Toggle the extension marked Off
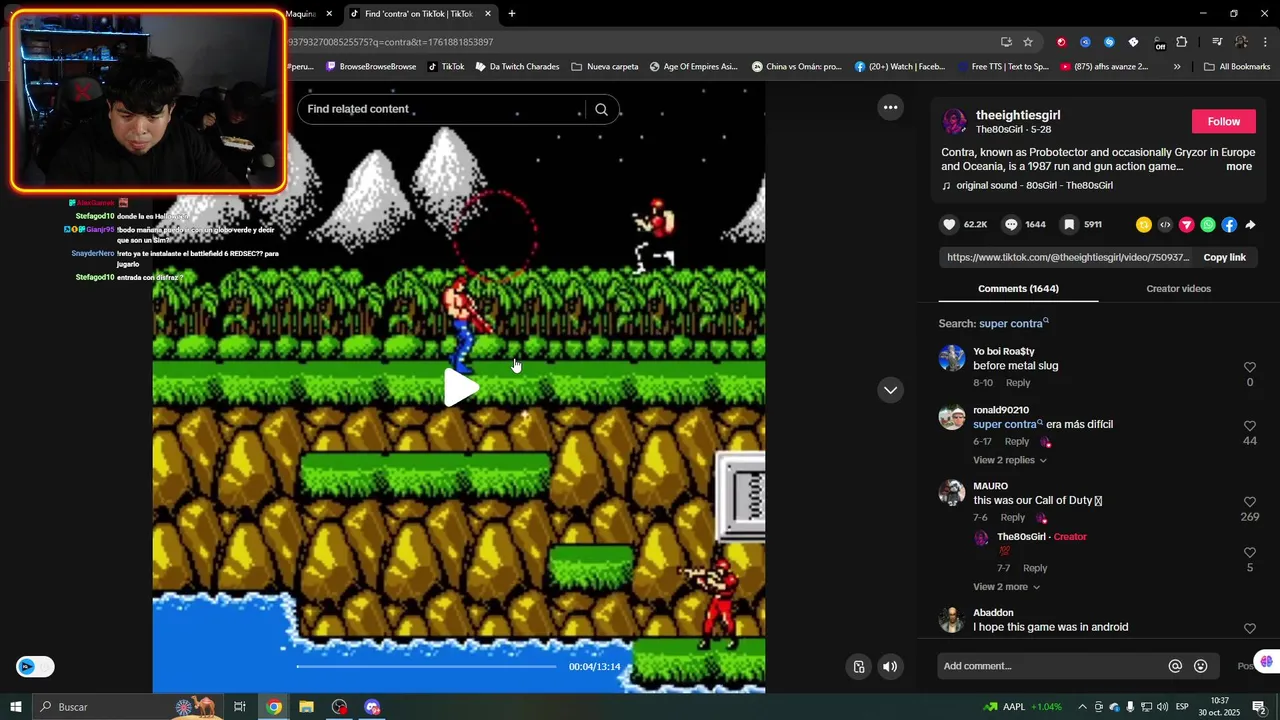This screenshot has height=720, width=1280. point(1158,42)
